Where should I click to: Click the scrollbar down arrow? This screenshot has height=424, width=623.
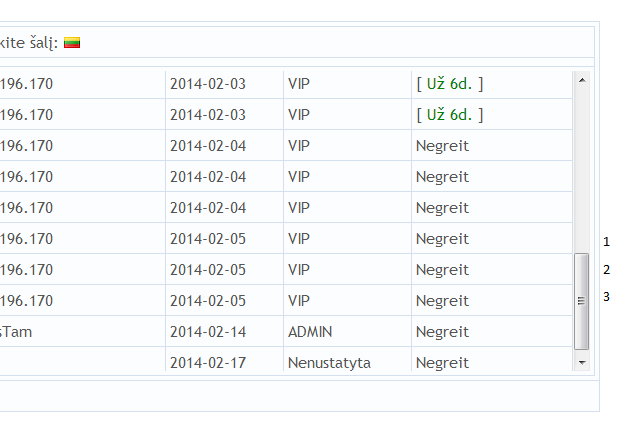(582, 362)
